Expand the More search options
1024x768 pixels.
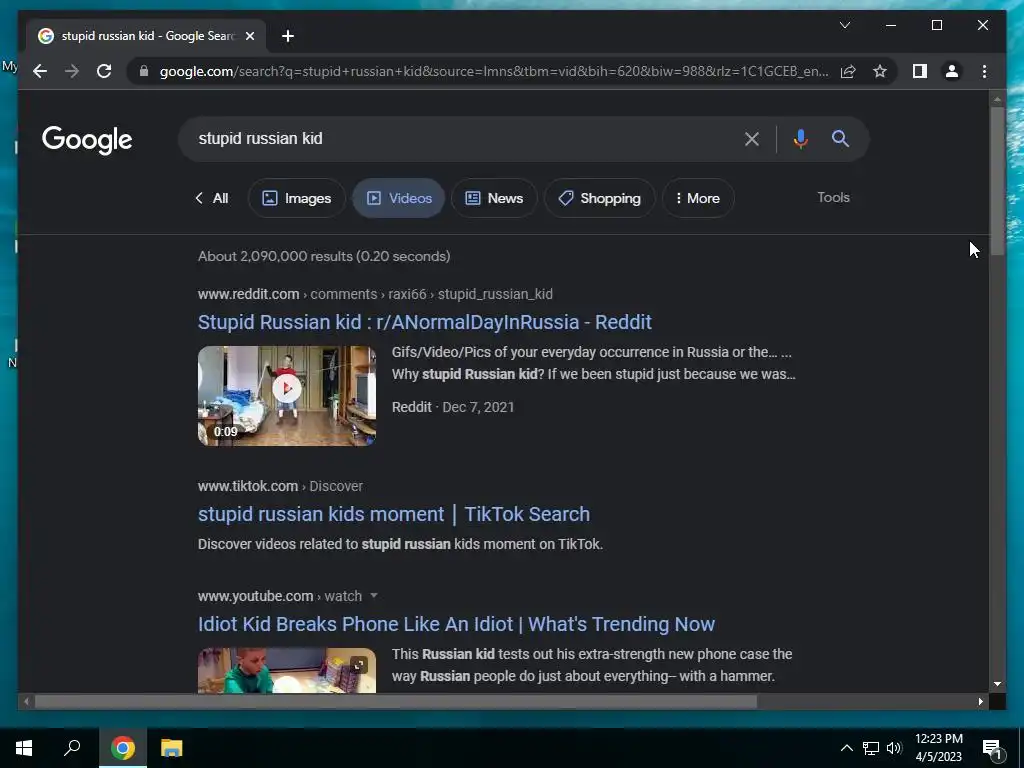click(698, 198)
